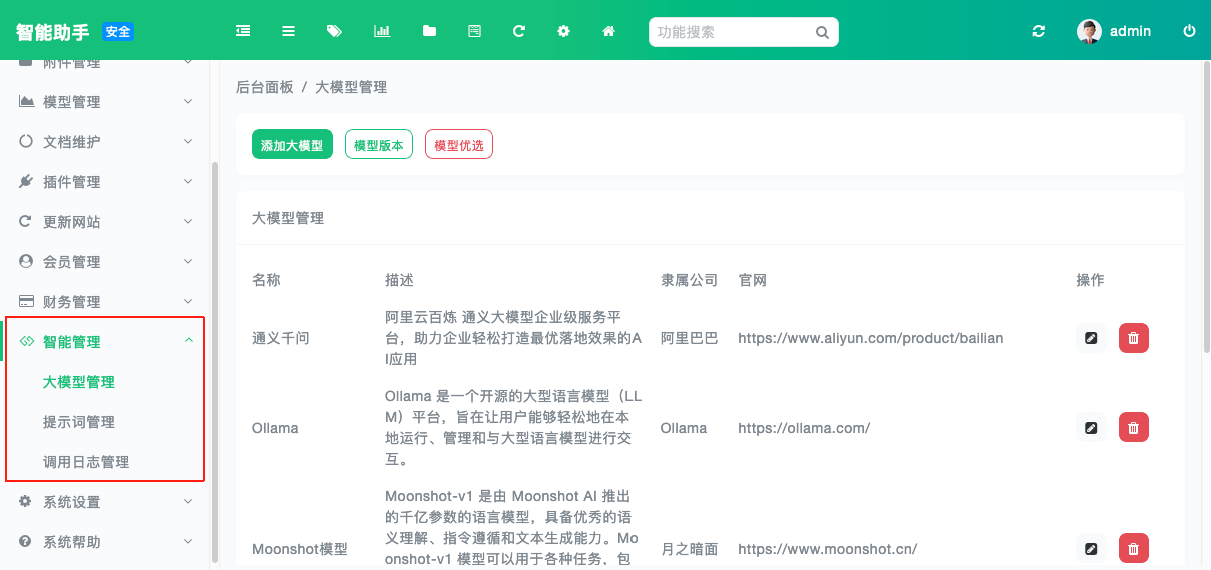
Task: Click the 智能助手 logo title
Action: (x=54, y=31)
